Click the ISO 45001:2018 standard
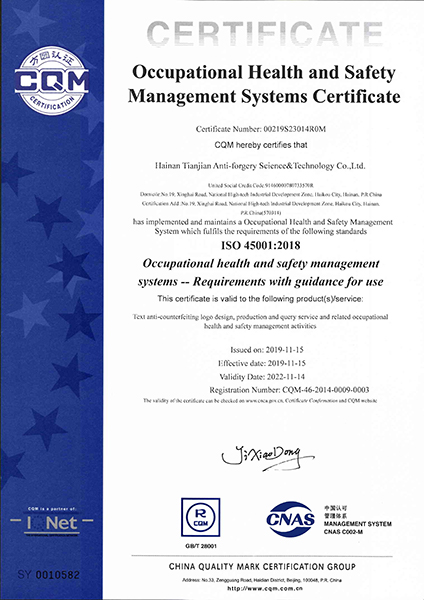Image resolution: width=424 pixels, height=600 pixels. [x=261, y=245]
